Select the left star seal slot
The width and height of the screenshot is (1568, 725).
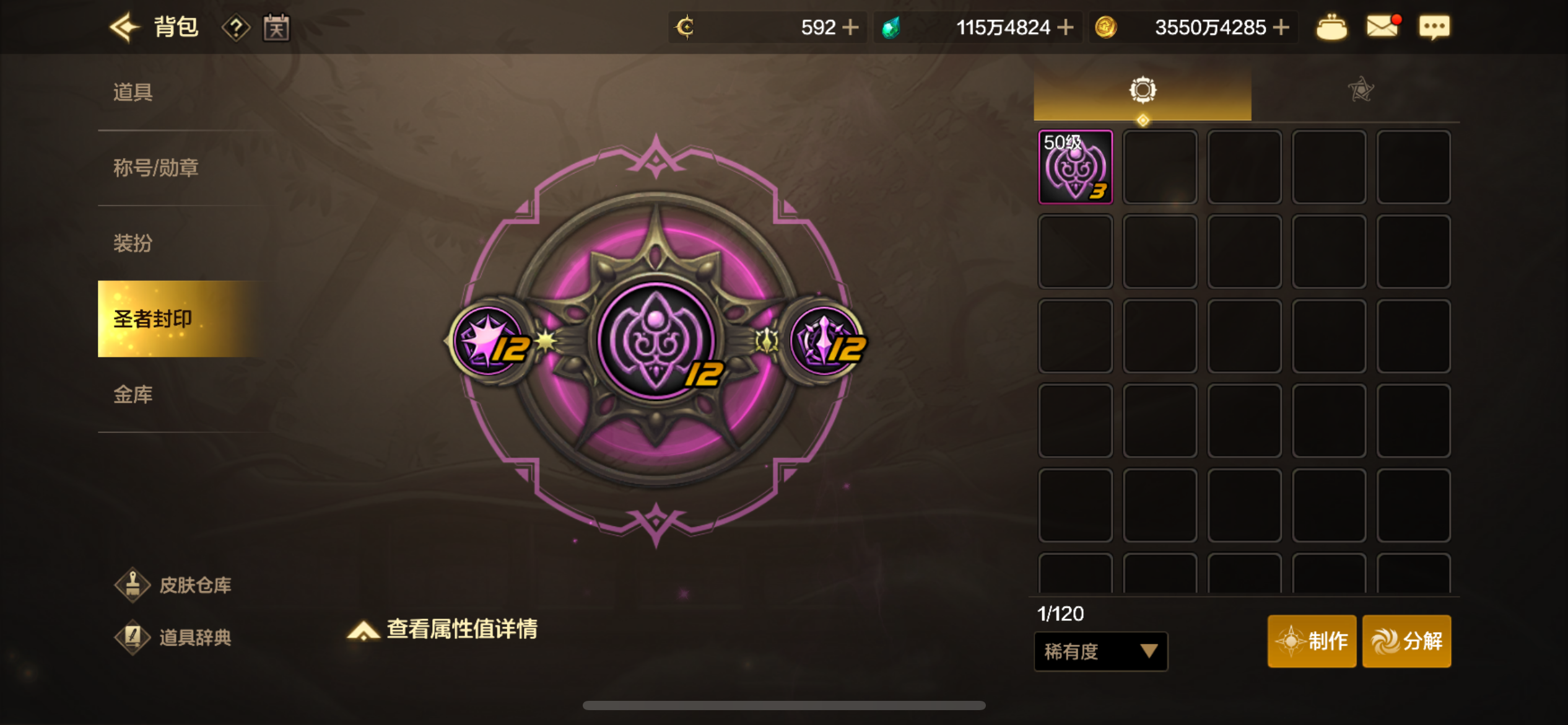point(490,340)
